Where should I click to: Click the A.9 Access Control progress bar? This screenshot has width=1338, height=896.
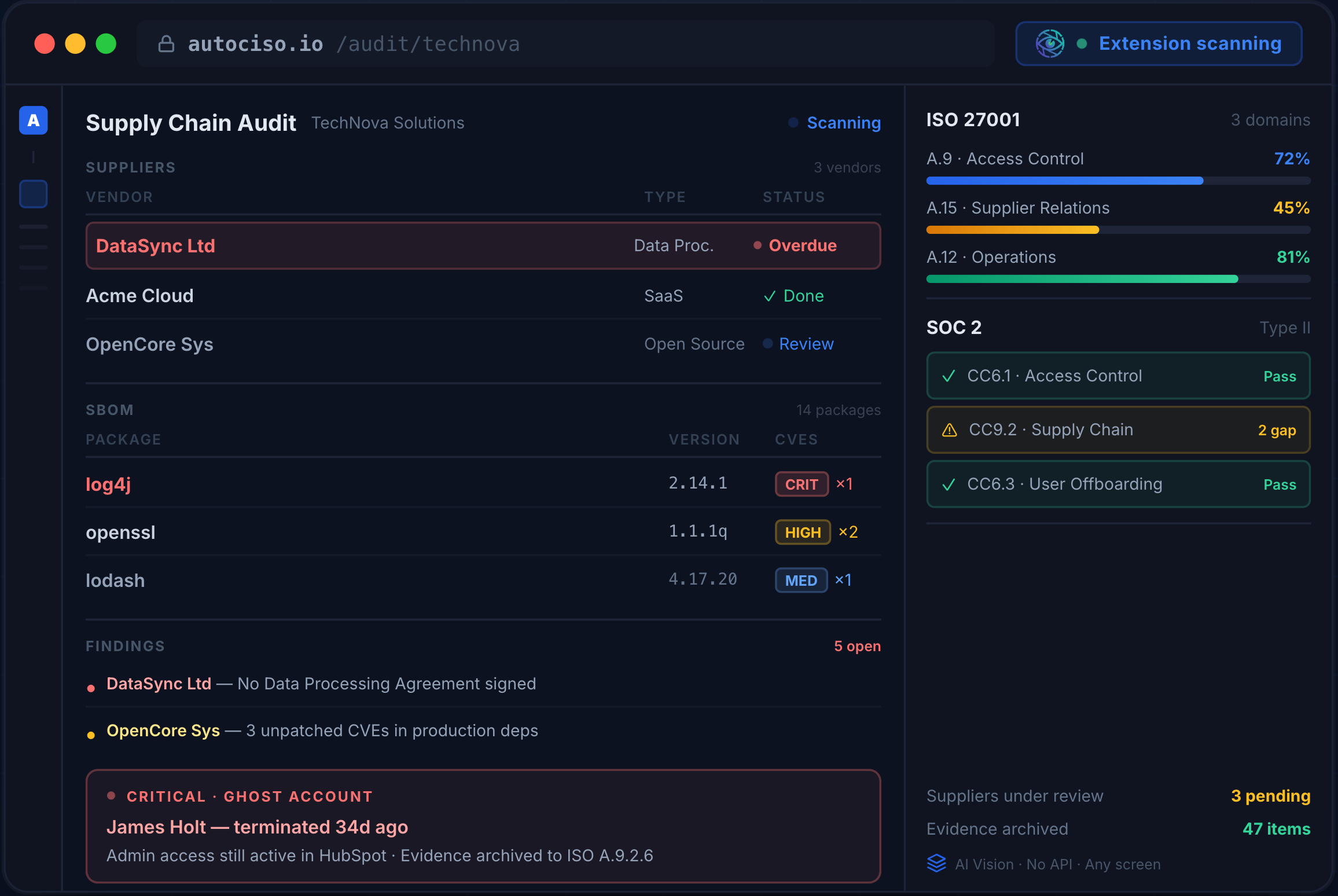tap(1118, 181)
